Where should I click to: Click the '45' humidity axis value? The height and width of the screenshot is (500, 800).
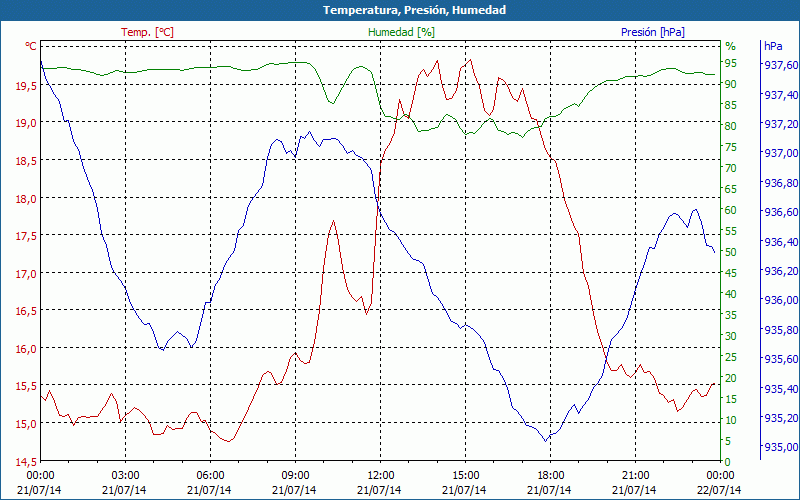pos(731,273)
